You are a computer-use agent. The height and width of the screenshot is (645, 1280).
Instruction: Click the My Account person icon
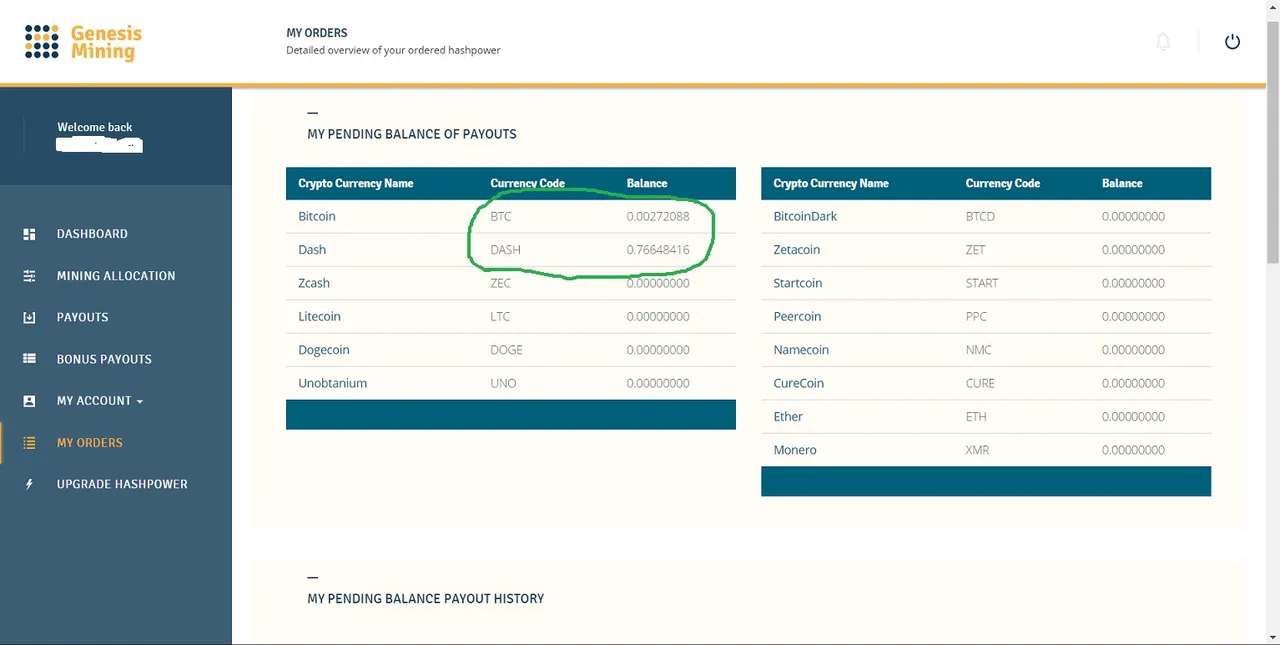tap(29, 401)
